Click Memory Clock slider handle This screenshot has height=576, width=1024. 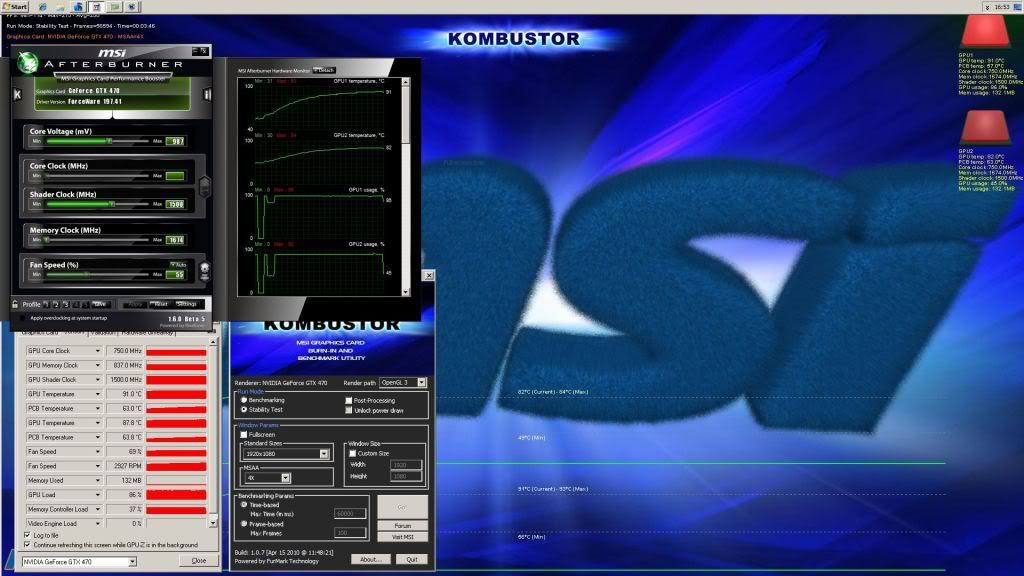coord(46,240)
